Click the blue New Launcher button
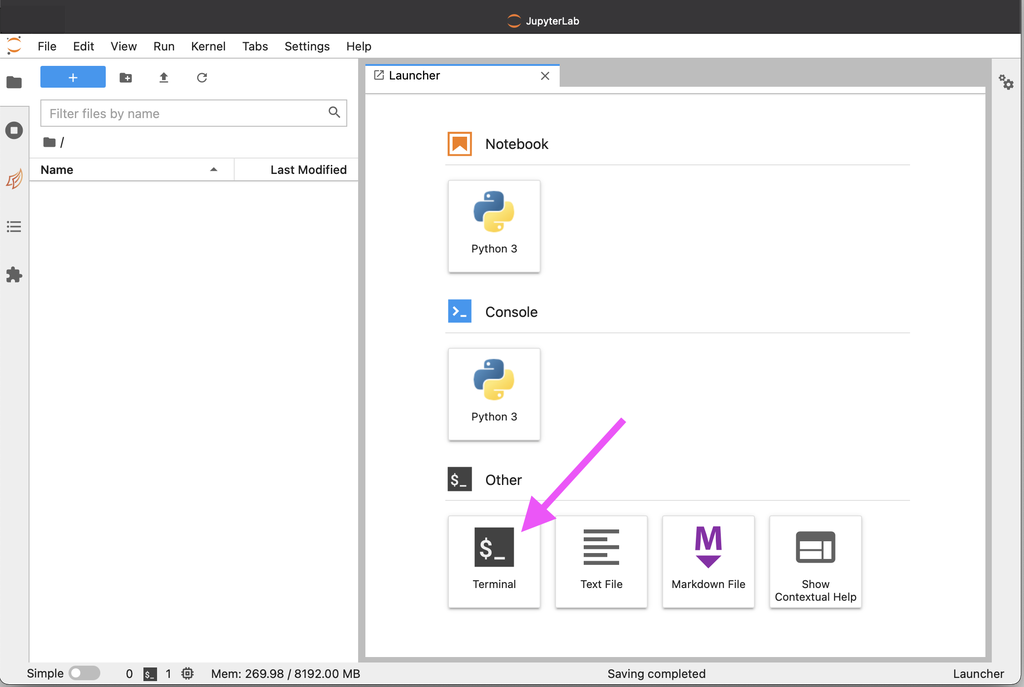This screenshot has height=687, width=1024. 73,78
